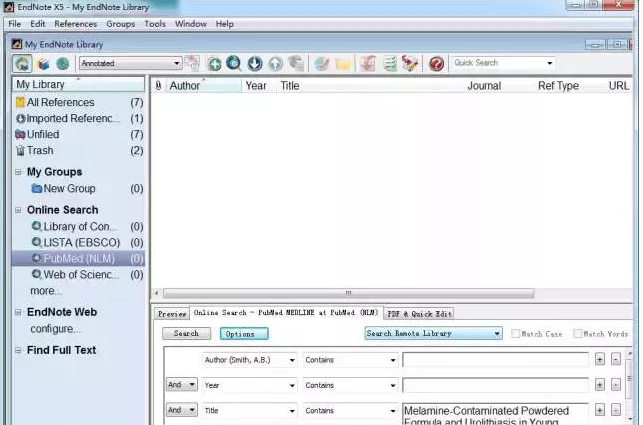
Task: Open the Contains dropdown in Author row
Action: (x=350, y=360)
